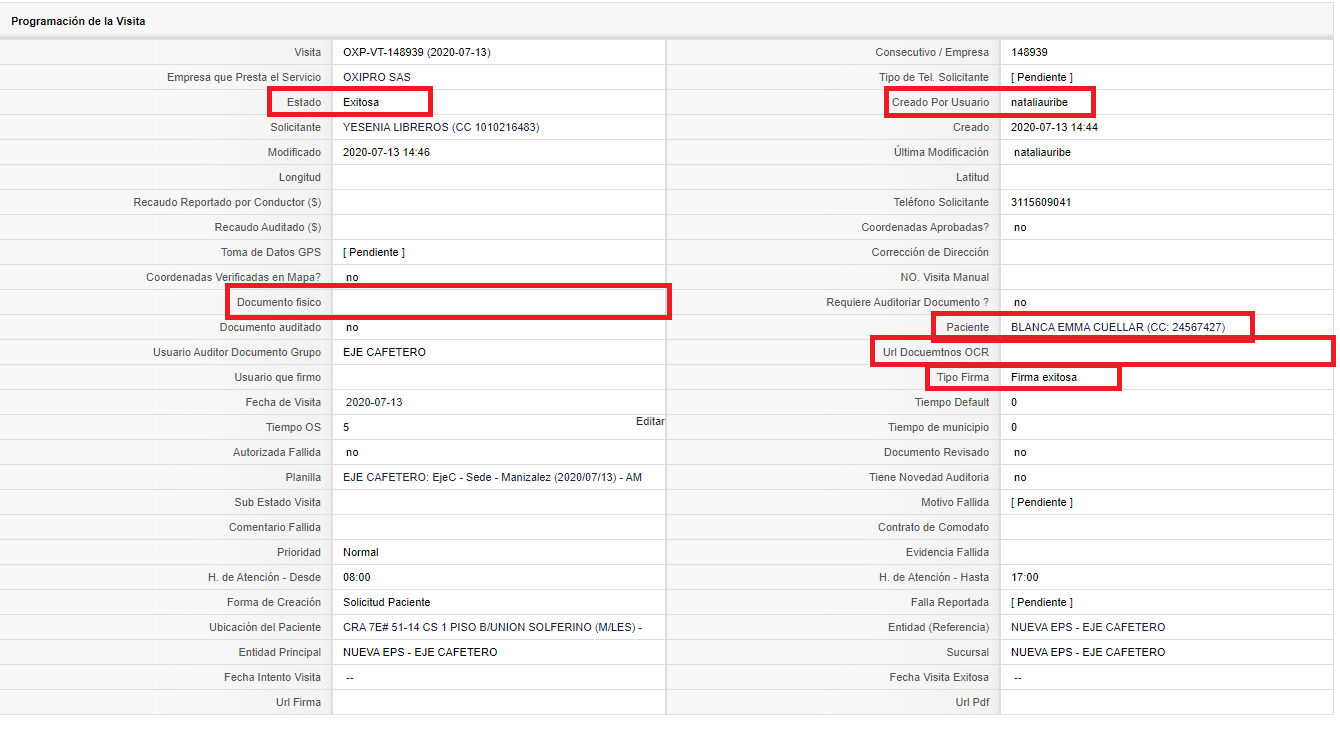Click the empty Documento fisico field

[498, 302]
